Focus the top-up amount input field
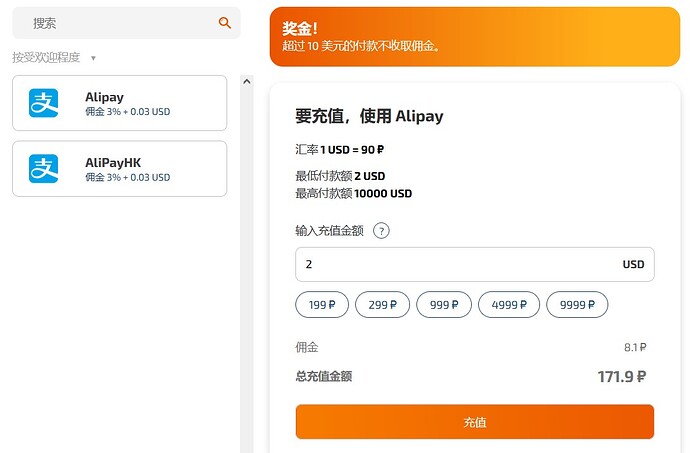 [475, 264]
